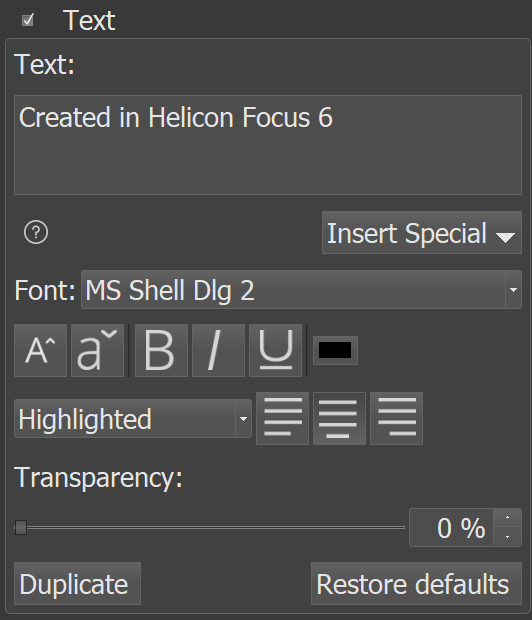The height and width of the screenshot is (620, 532).
Task: Decrease transparency with the down stepper arrow
Action: point(507,537)
